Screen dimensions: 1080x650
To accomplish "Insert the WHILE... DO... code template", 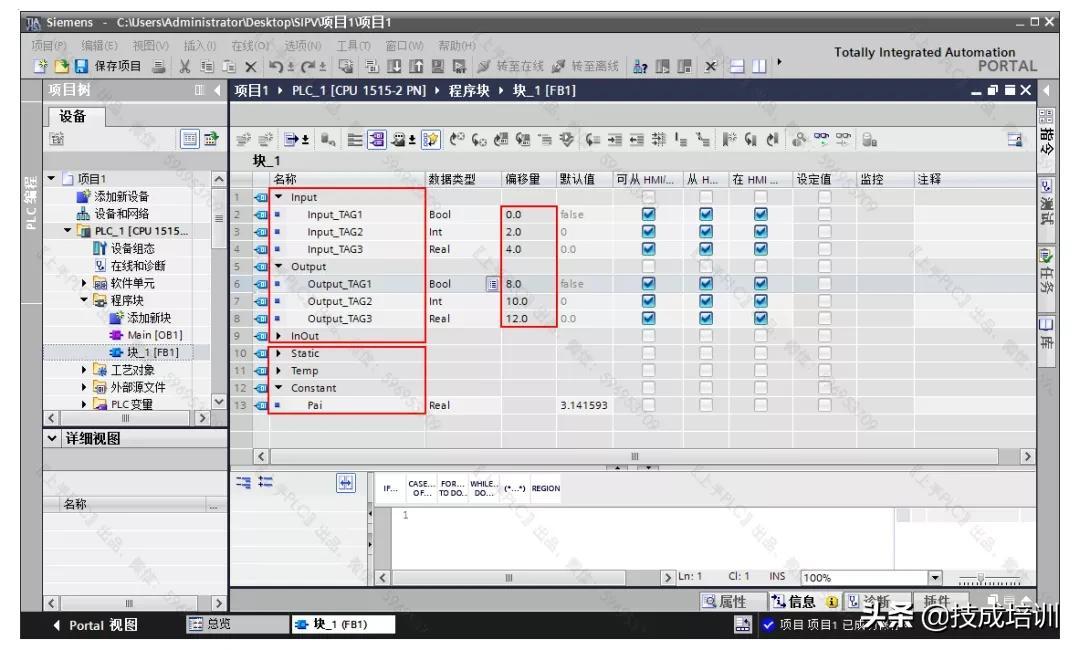I will coord(484,488).
